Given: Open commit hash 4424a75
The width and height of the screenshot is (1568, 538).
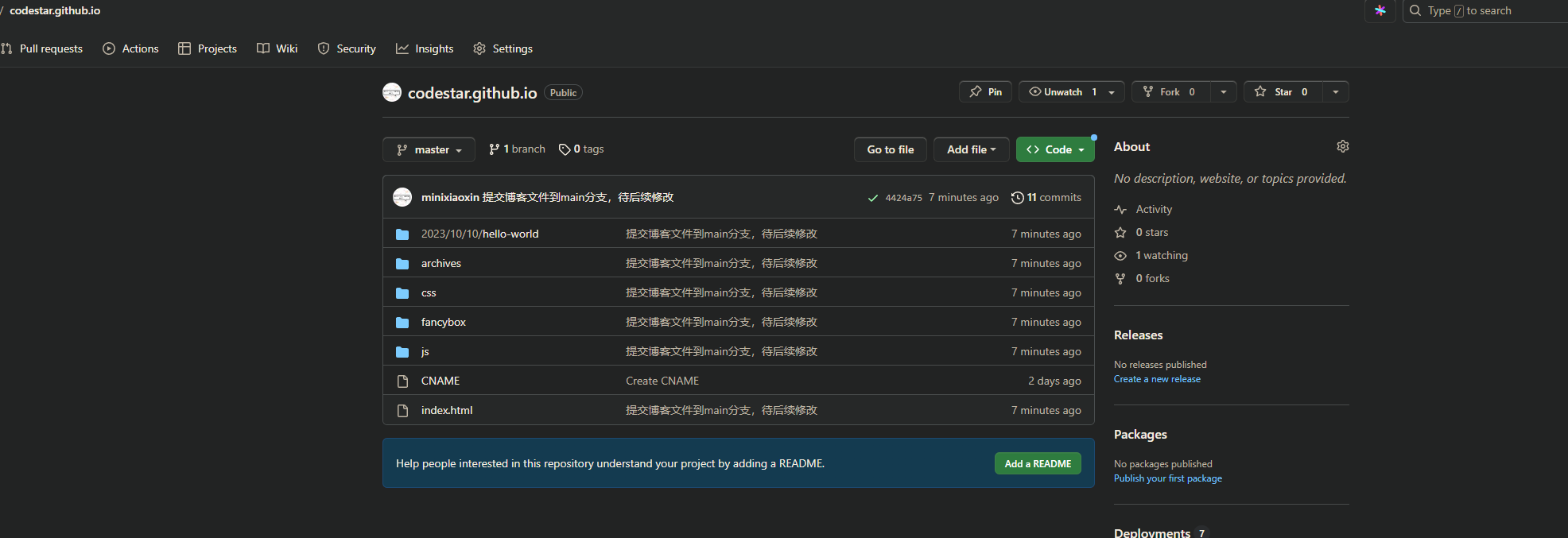Looking at the screenshot, I should click(x=904, y=198).
